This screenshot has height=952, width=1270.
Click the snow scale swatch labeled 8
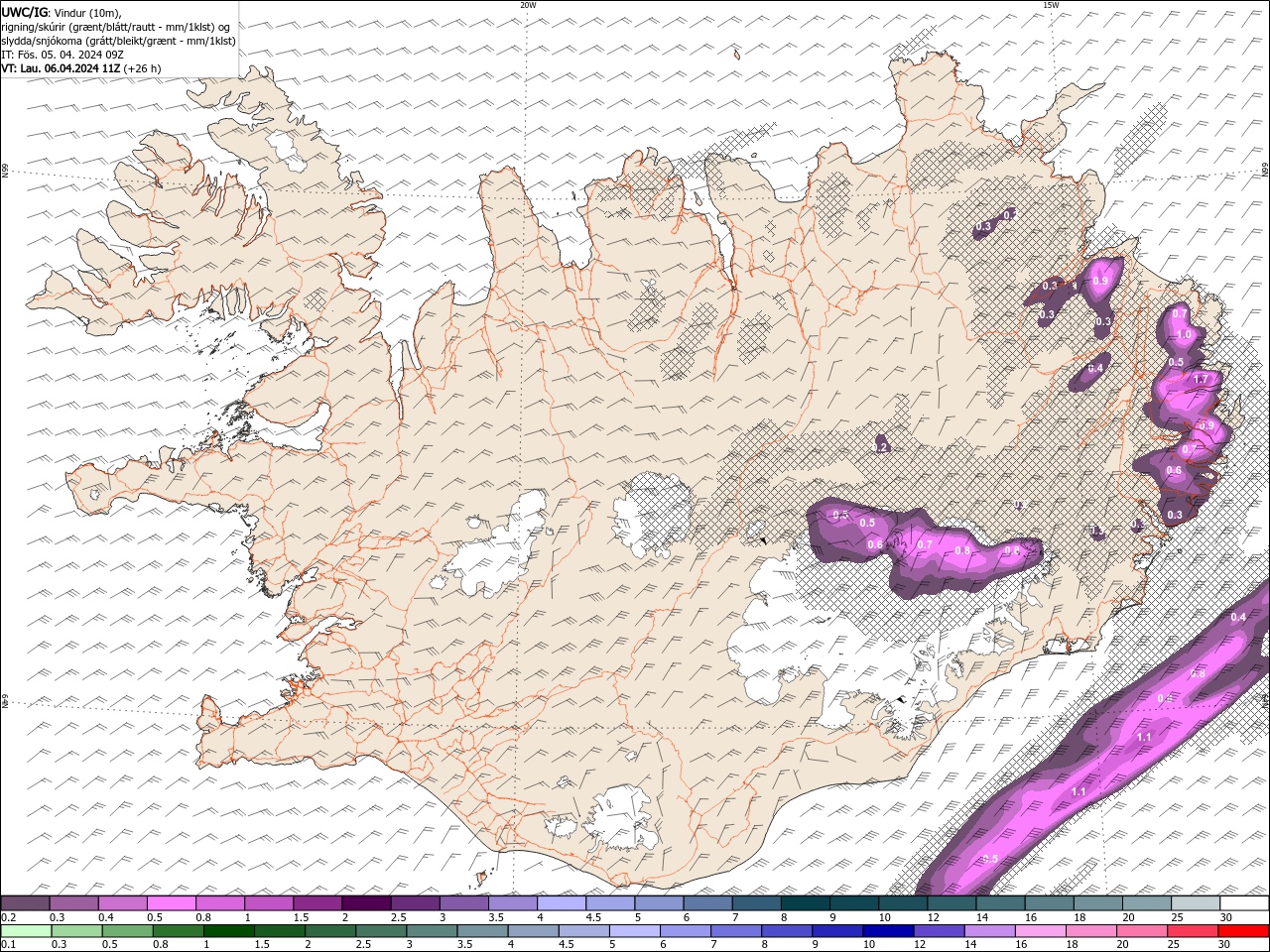click(805, 903)
